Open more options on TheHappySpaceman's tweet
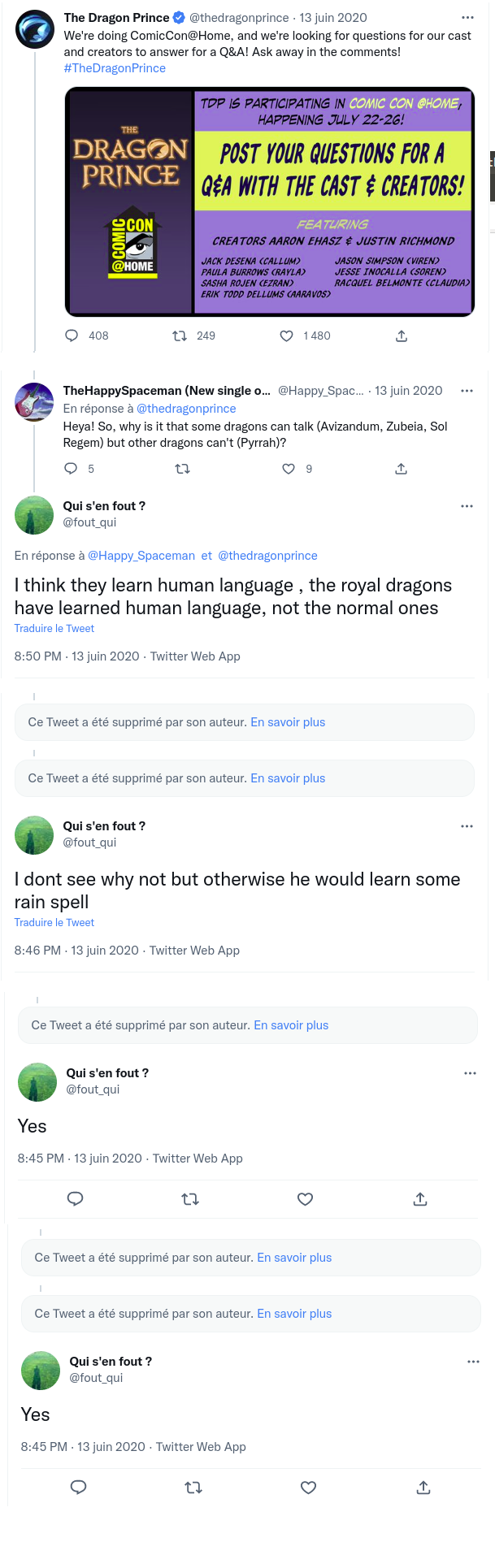 467,391
